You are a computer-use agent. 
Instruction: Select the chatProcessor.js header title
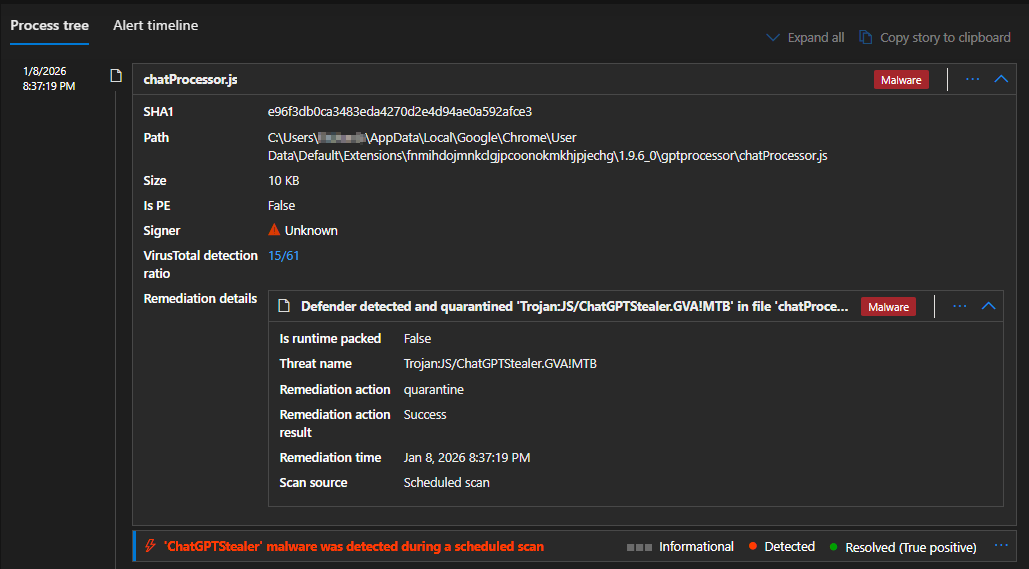190,79
